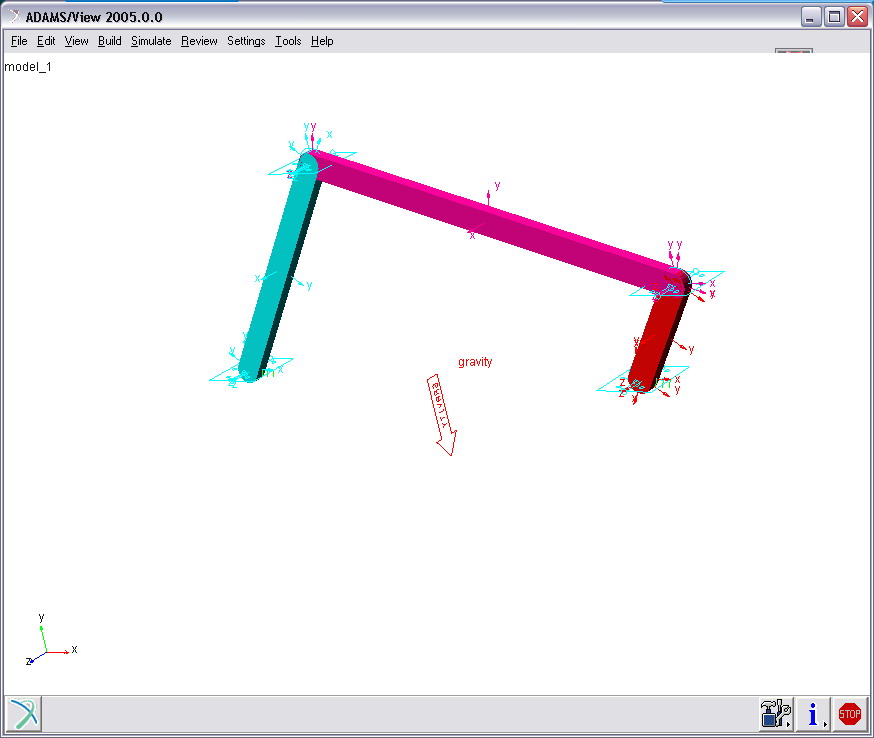Select revolute joint at red link base
Viewport: 874px width, 738px height.
pyautogui.click(x=641, y=381)
